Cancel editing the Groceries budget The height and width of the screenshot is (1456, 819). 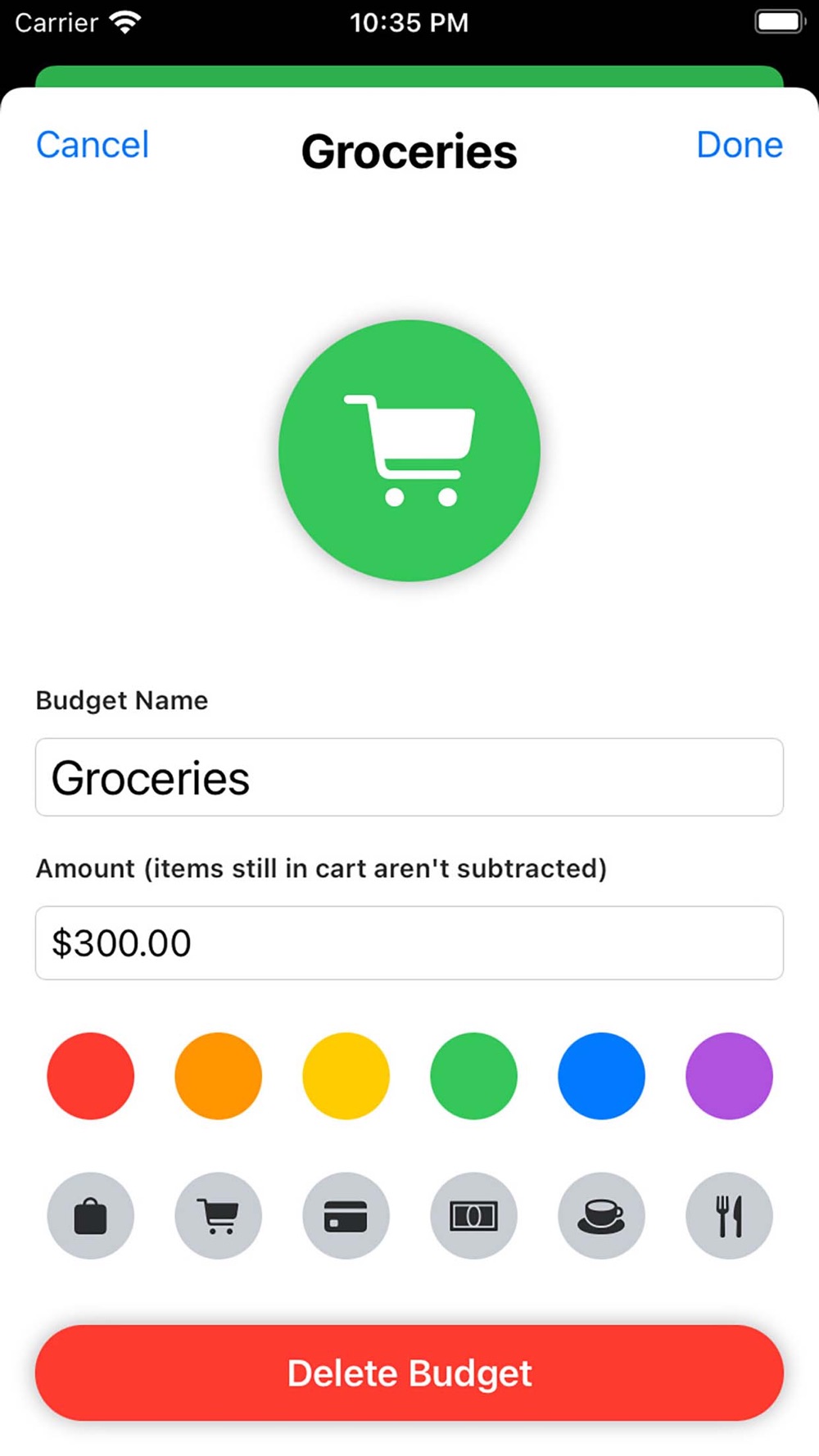[x=93, y=145]
